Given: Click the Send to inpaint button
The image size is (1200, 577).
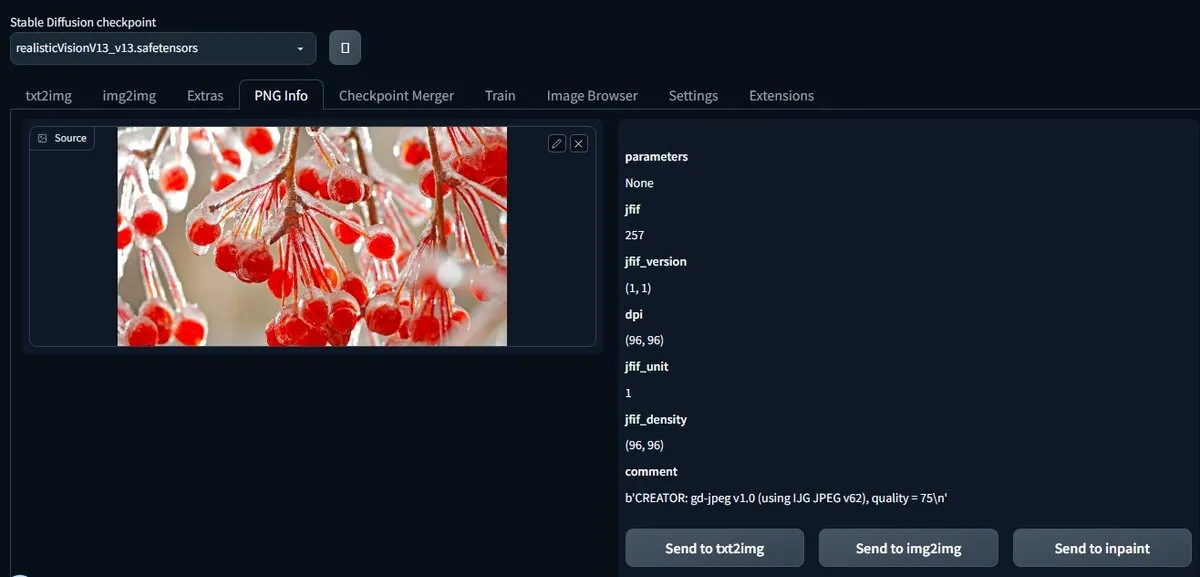Looking at the screenshot, I should [x=1102, y=548].
